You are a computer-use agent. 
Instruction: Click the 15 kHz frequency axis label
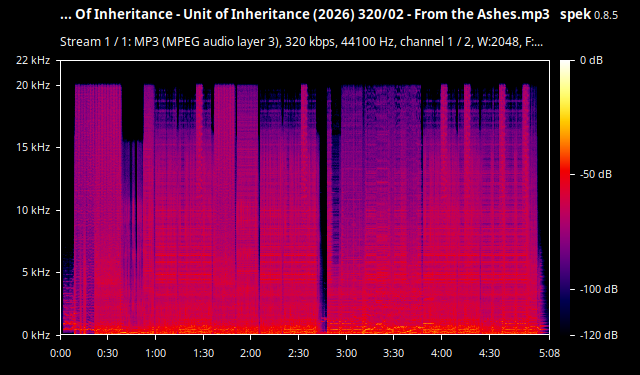[x=33, y=147]
